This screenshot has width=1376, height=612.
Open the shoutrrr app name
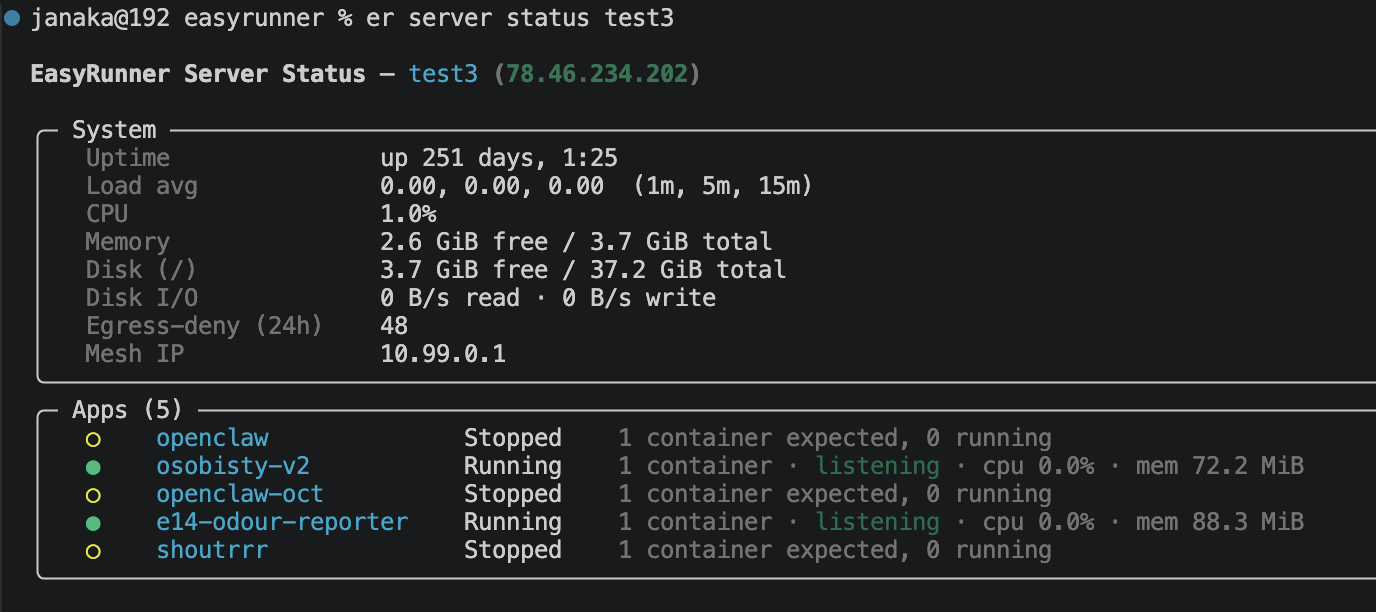[x=212, y=550]
